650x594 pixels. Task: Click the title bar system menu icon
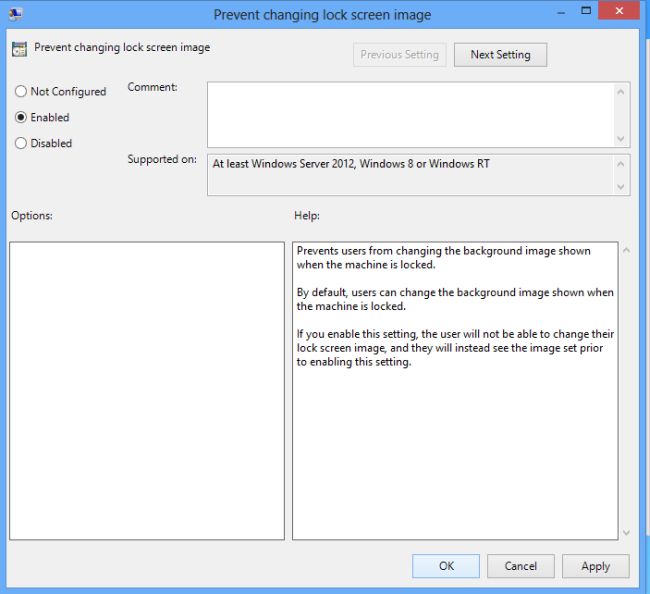[16, 14]
